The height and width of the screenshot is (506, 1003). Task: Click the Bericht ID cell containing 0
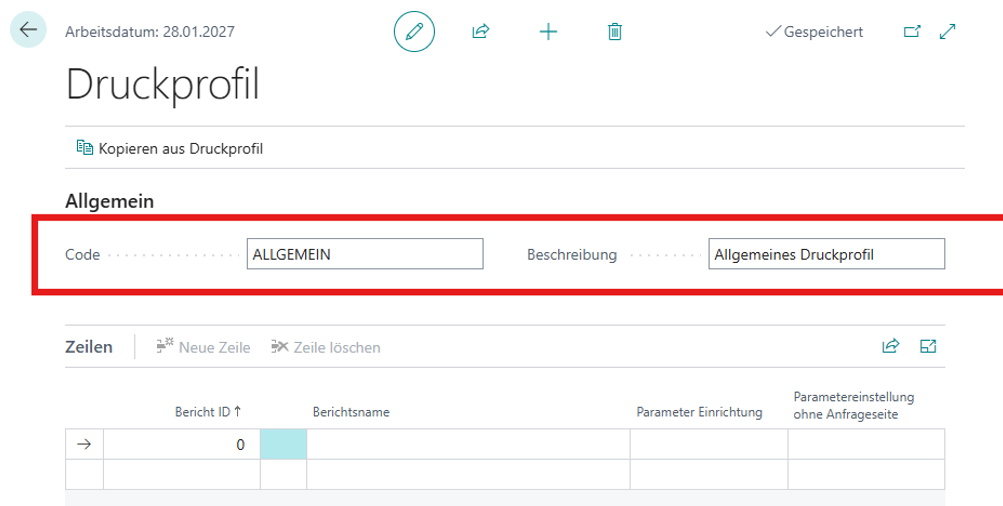181,445
